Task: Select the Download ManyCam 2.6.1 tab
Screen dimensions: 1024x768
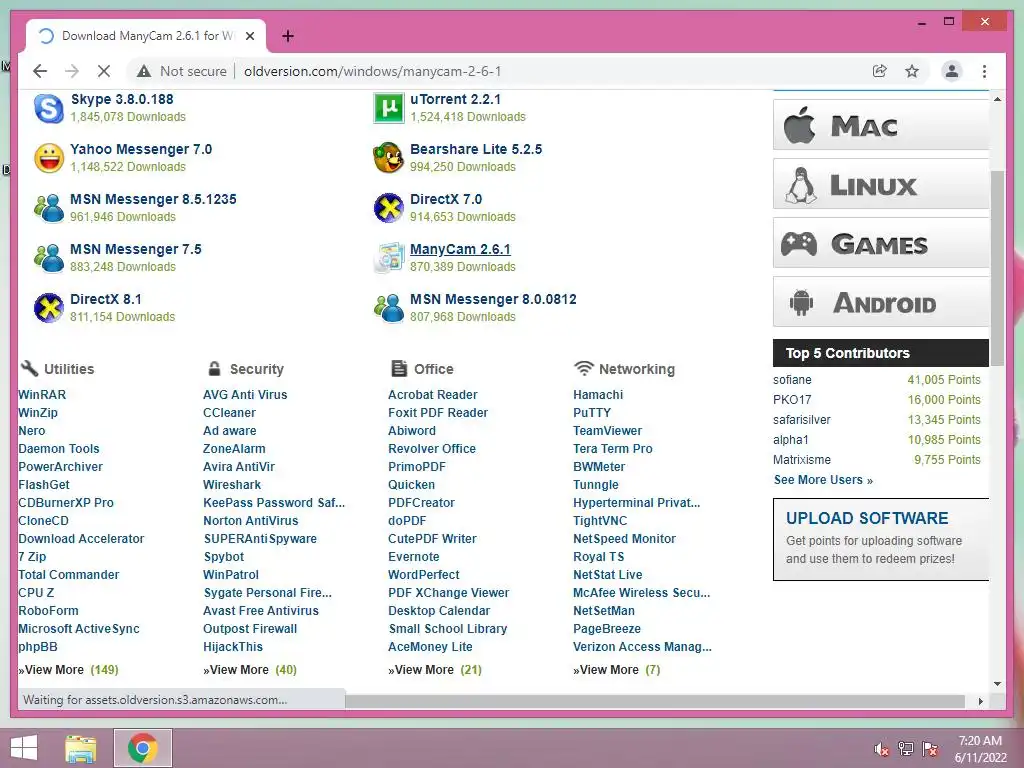Action: [146, 36]
